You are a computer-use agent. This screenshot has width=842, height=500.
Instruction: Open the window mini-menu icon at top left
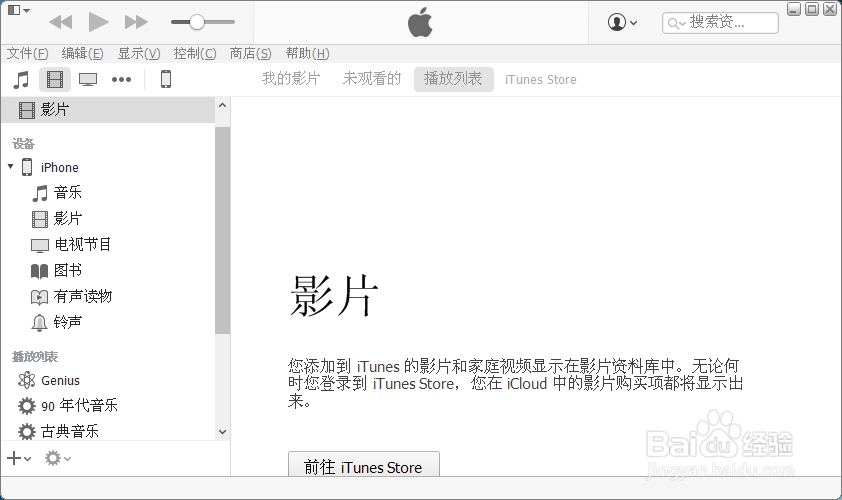click(19, 10)
